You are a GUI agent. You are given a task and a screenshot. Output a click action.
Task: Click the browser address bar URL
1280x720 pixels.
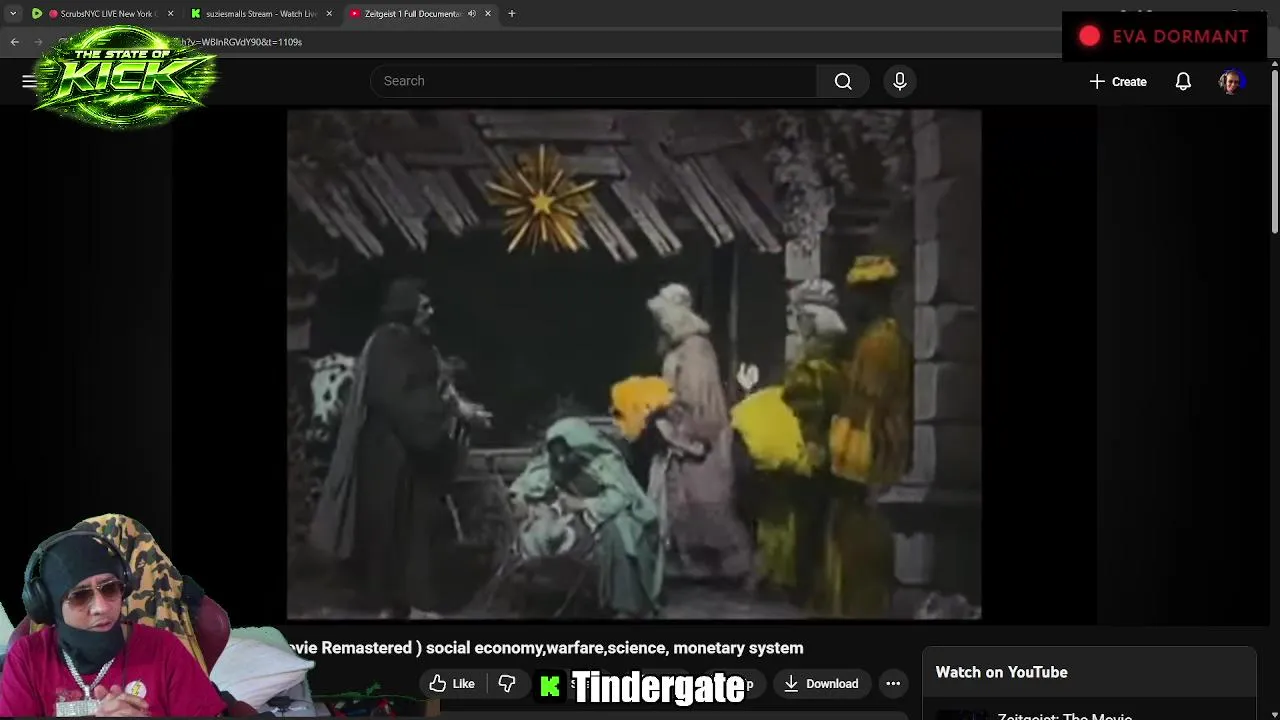pyautogui.click(x=240, y=42)
